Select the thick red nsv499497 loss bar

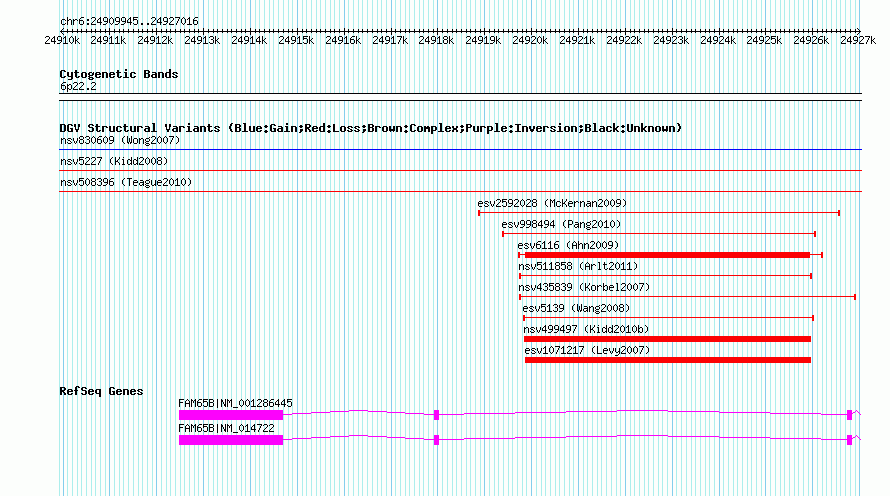coord(667,339)
